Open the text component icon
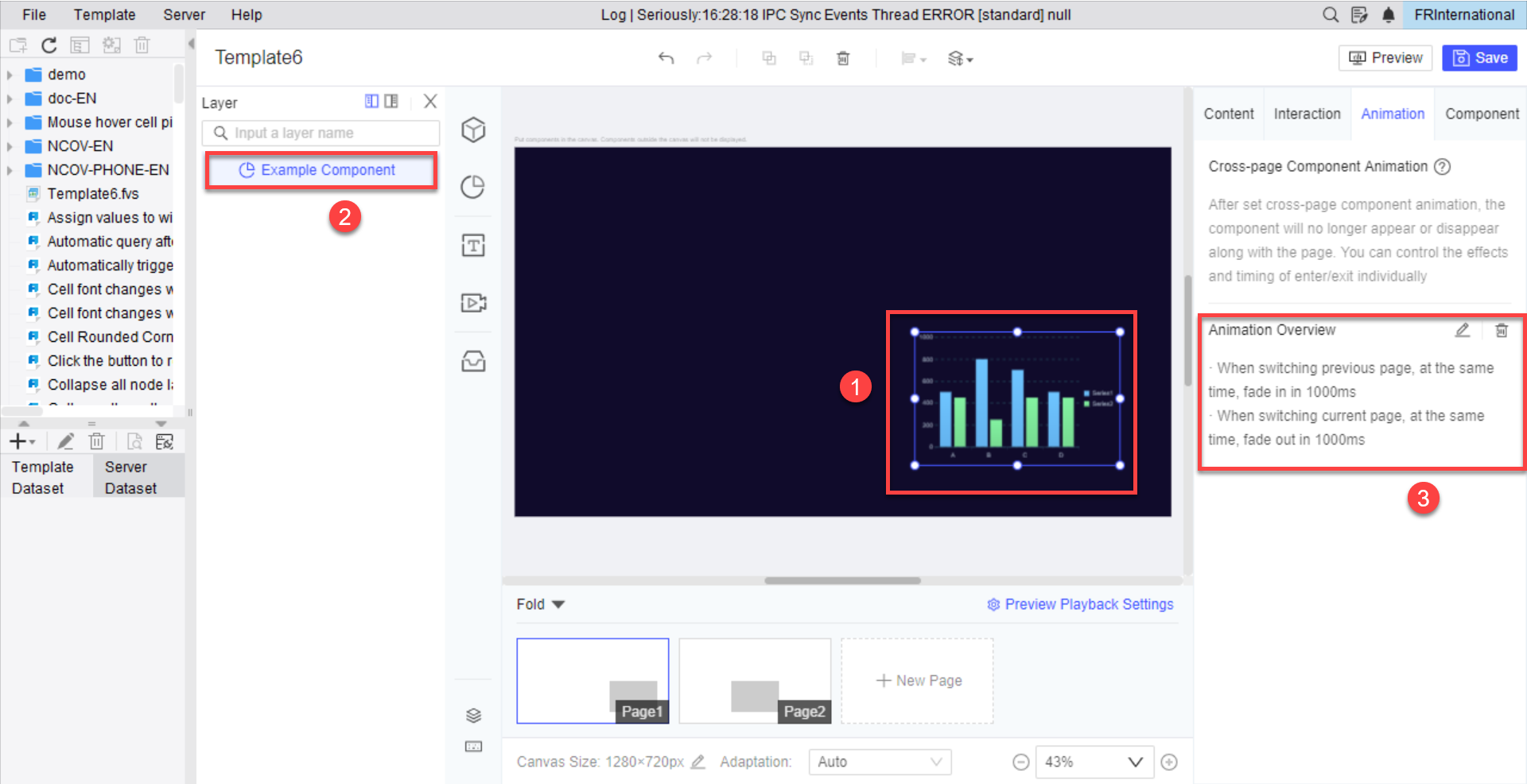This screenshot has width=1527, height=784. (x=473, y=245)
